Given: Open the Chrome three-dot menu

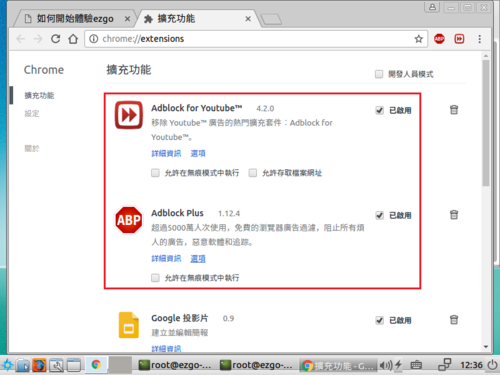Looking at the screenshot, I should click(480, 39).
